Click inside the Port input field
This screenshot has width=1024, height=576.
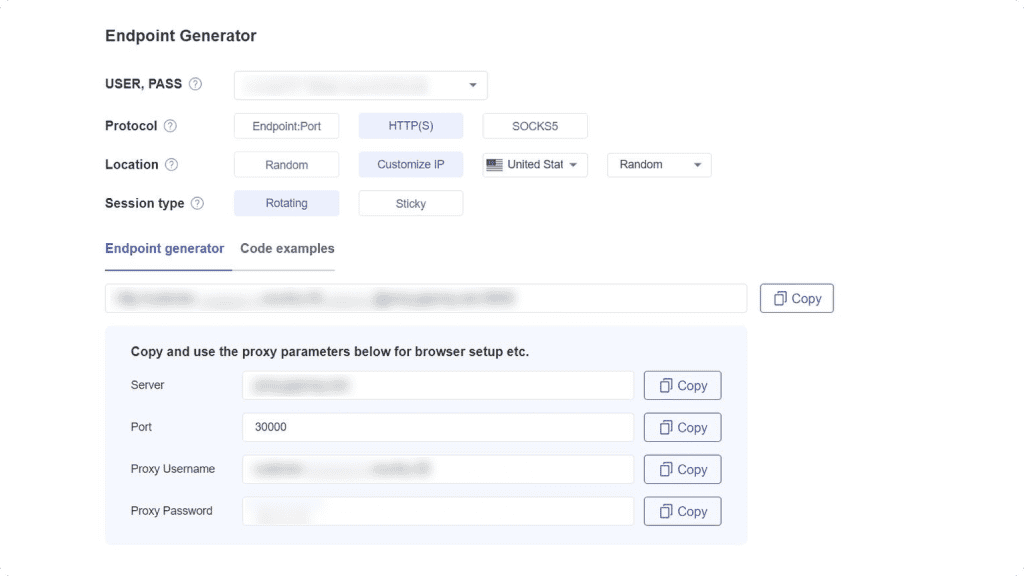click(x=438, y=427)
